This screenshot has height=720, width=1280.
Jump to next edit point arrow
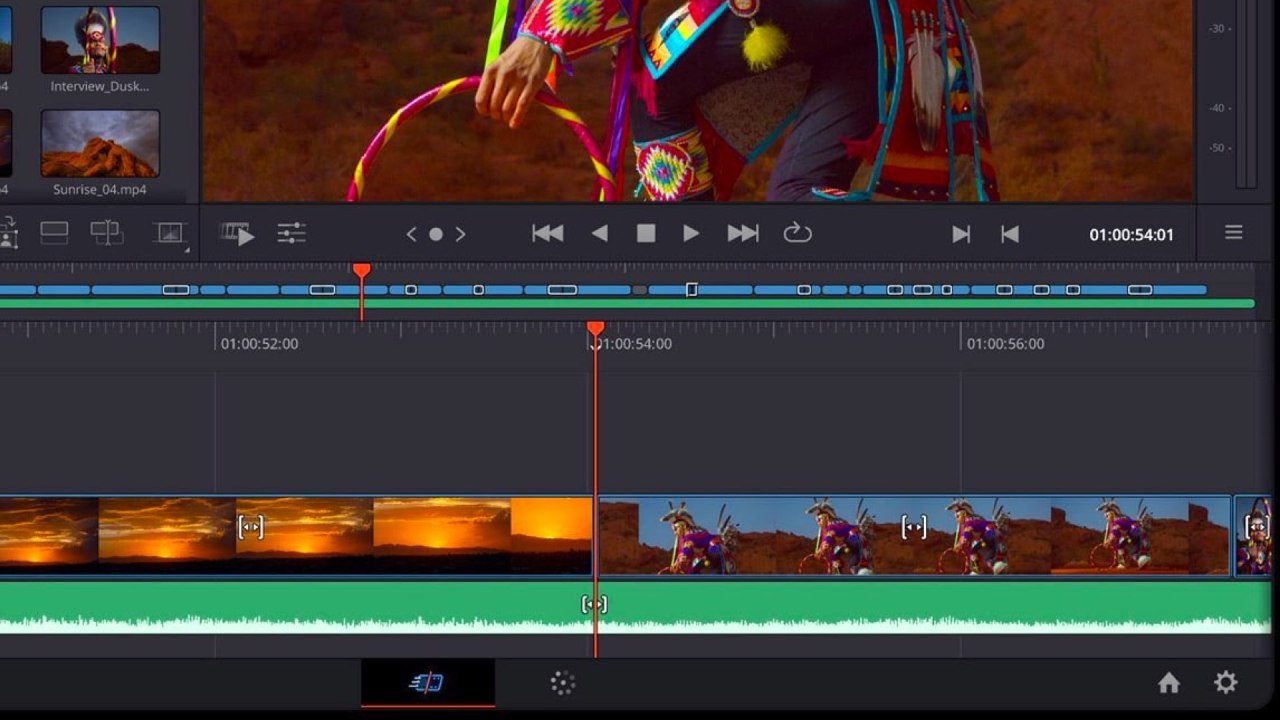tap(460, 234)
